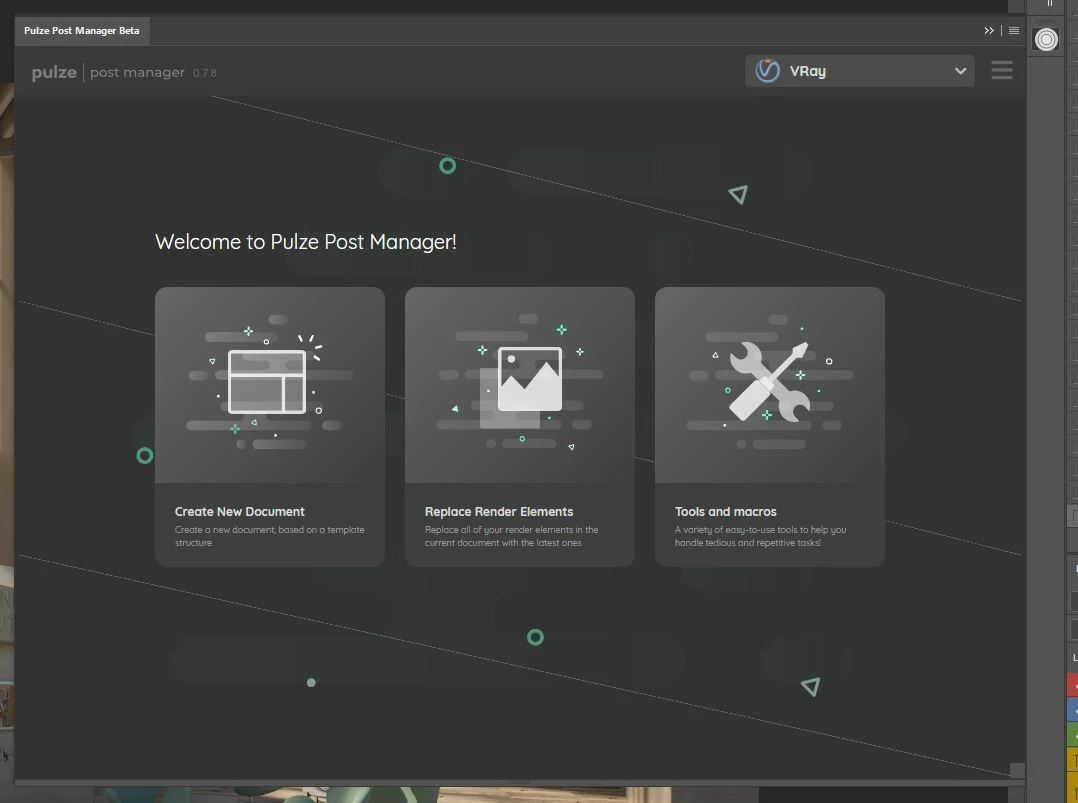Click the Tools and macros card illustration
The image size is (1078, 803).
pos(770,385)
